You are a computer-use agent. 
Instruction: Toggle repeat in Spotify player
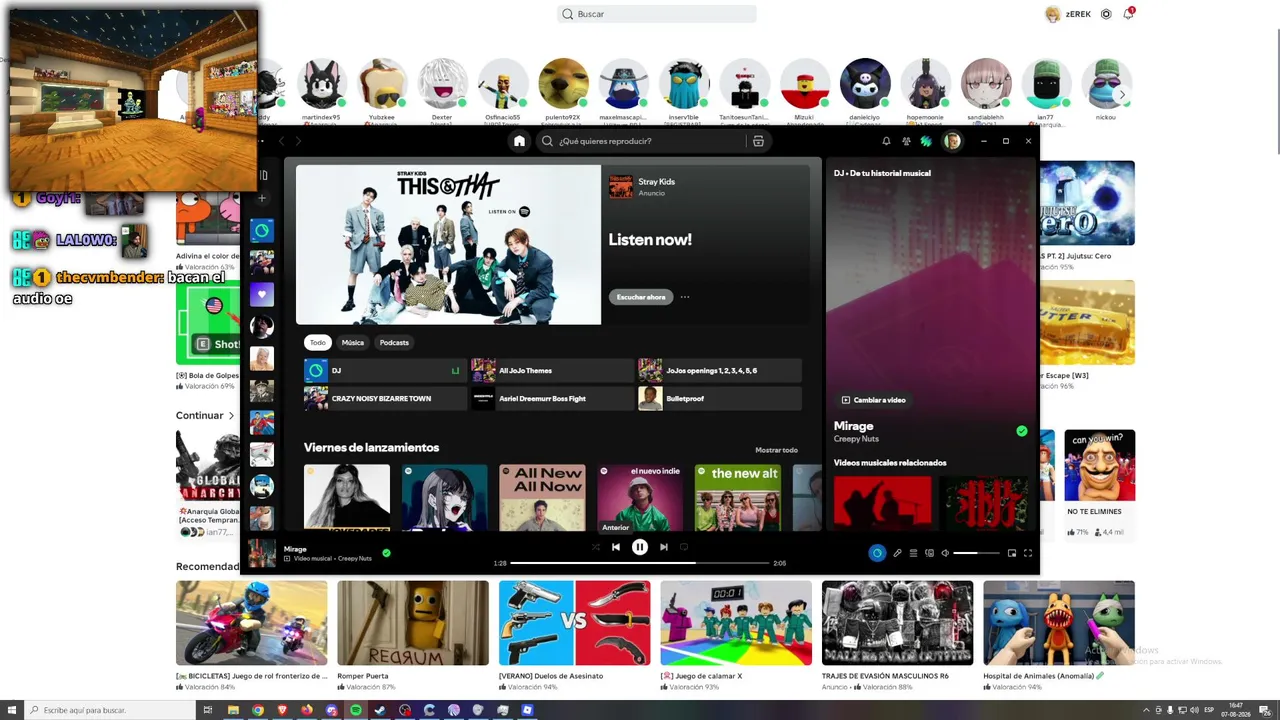tap(684, 547)
